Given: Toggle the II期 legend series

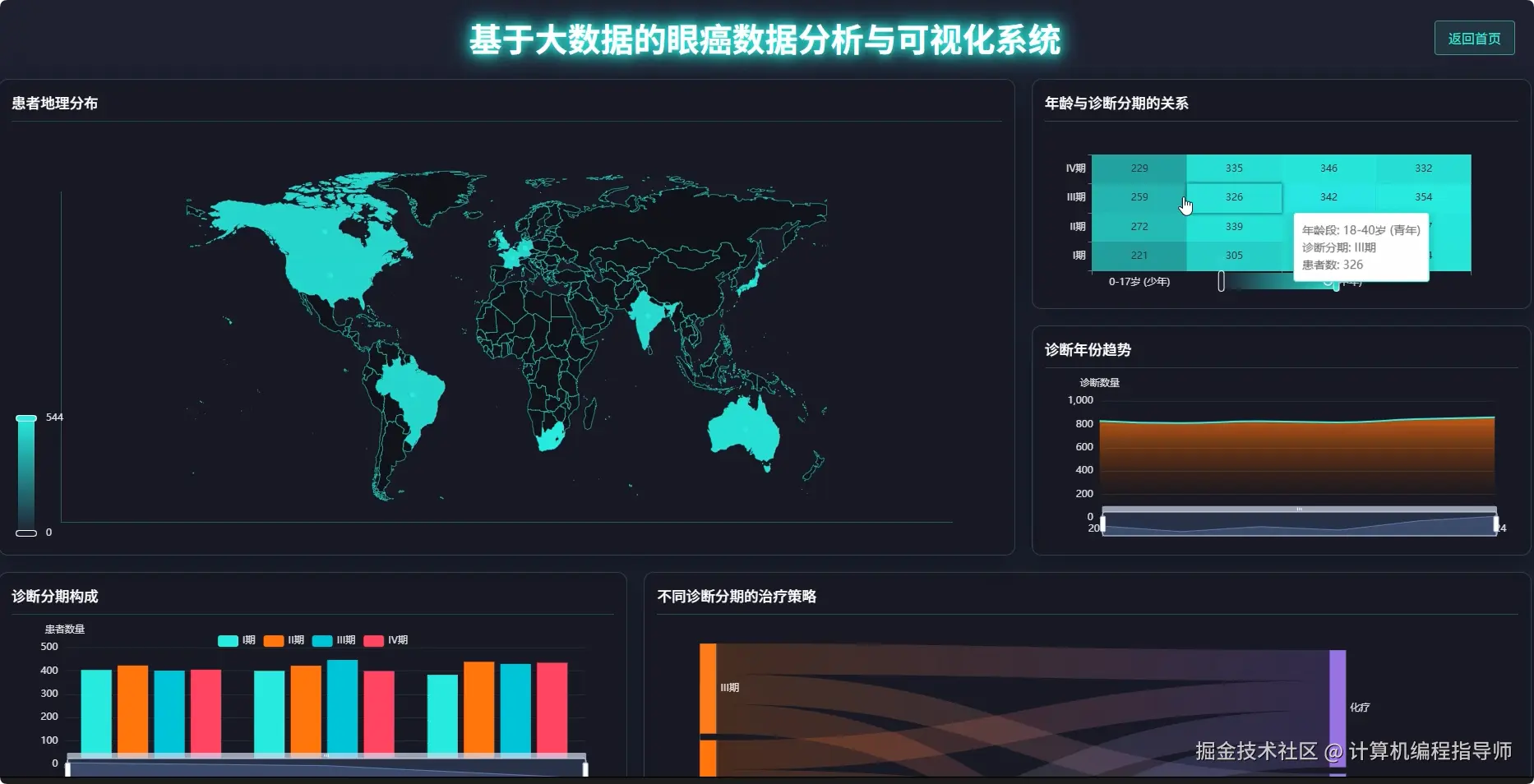Looking at the screenshot, I should tap(284, 640).
